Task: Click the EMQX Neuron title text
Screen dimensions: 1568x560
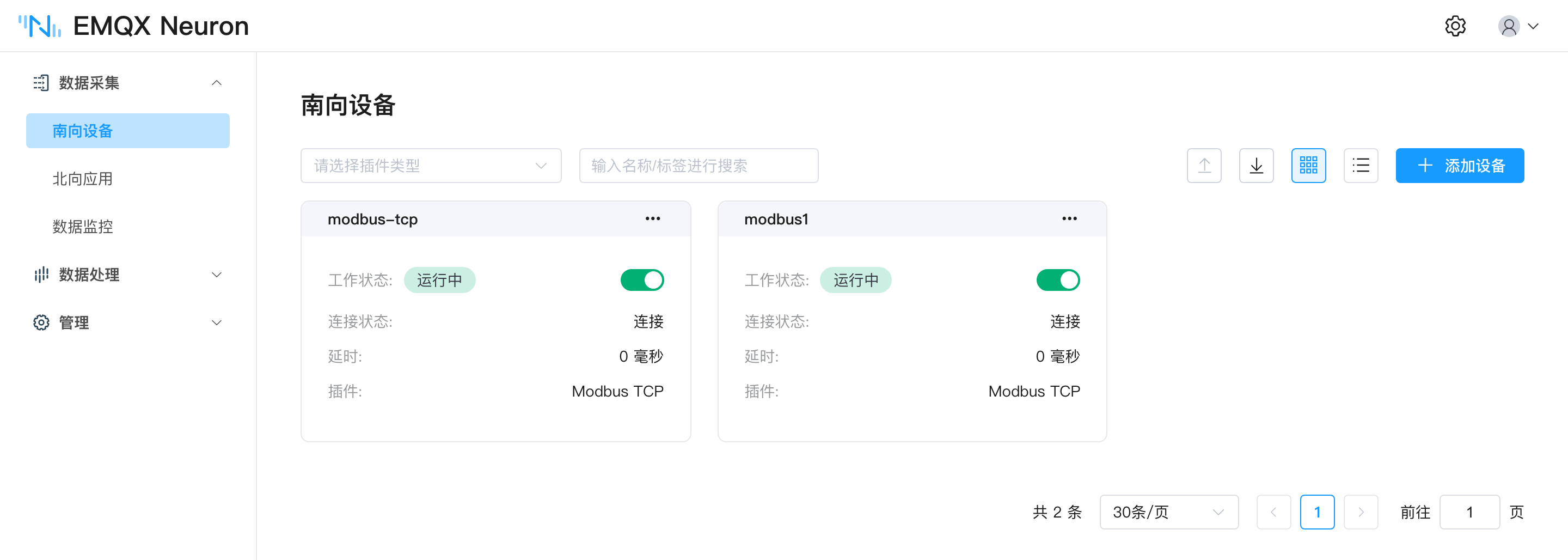Action: 161,26
